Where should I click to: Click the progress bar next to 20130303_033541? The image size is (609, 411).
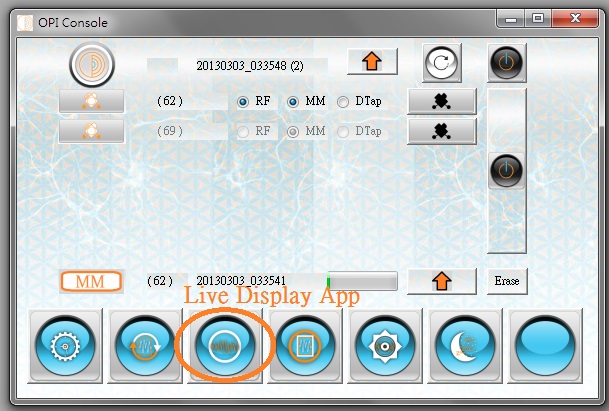click(x=362, y=281)
